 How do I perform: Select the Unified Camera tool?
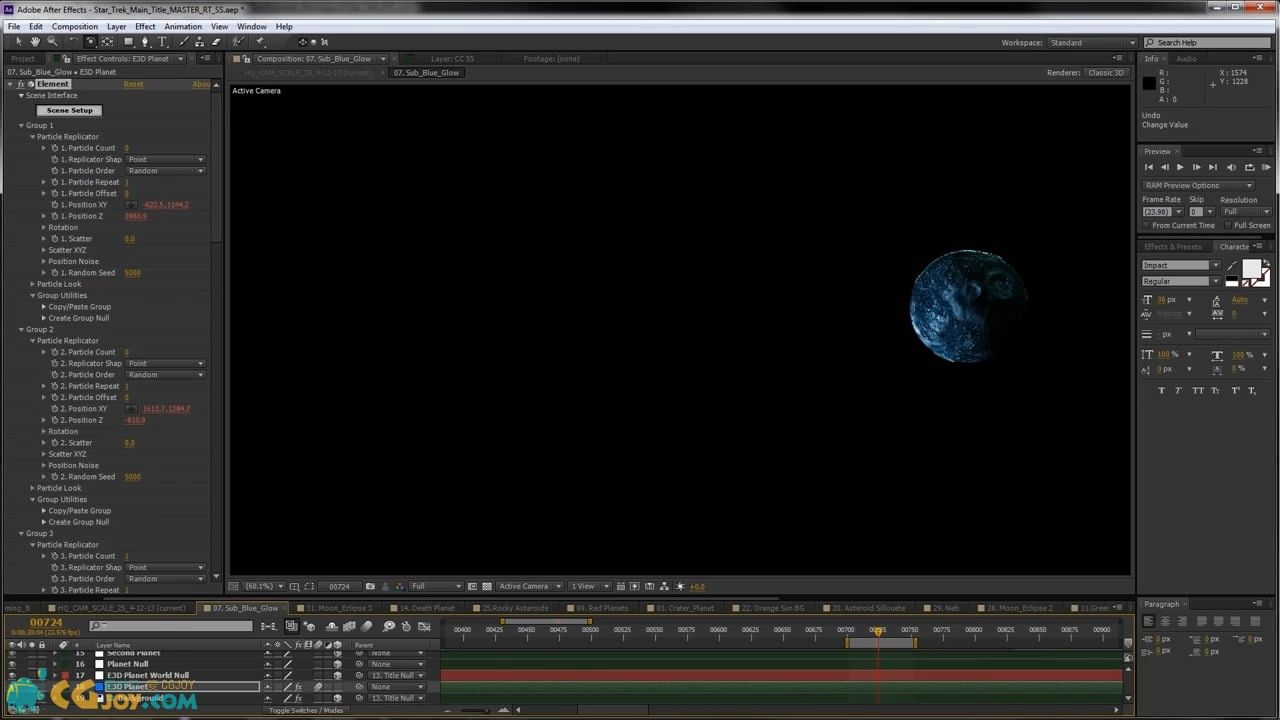[90, 42]
